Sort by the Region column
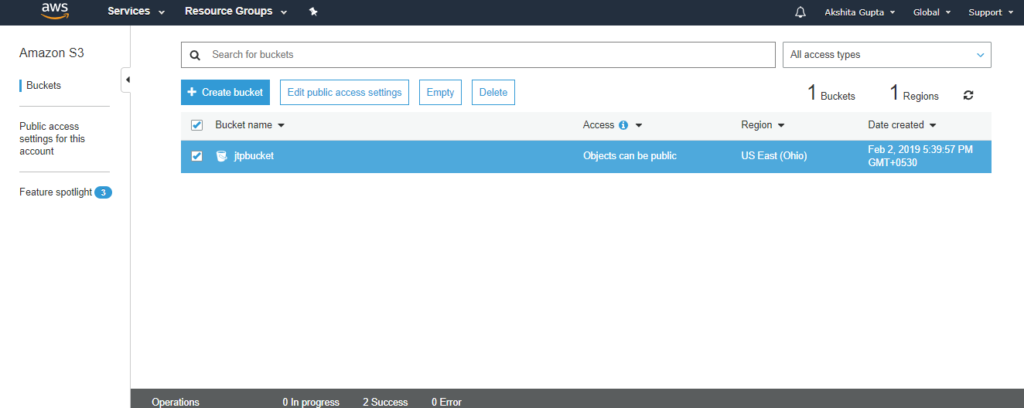Screen dimensions: 1024x408 [x=762, y=125]
